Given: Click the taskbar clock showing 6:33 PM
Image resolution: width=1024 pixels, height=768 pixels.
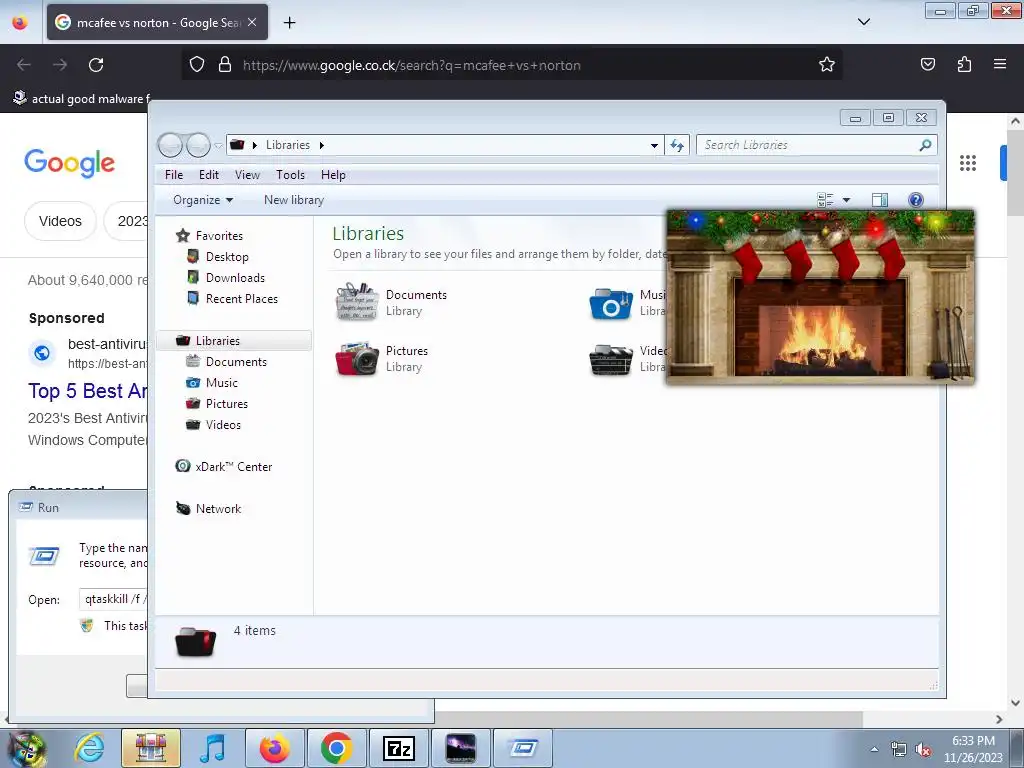Looking at the screenshot, I should (973, 749).
